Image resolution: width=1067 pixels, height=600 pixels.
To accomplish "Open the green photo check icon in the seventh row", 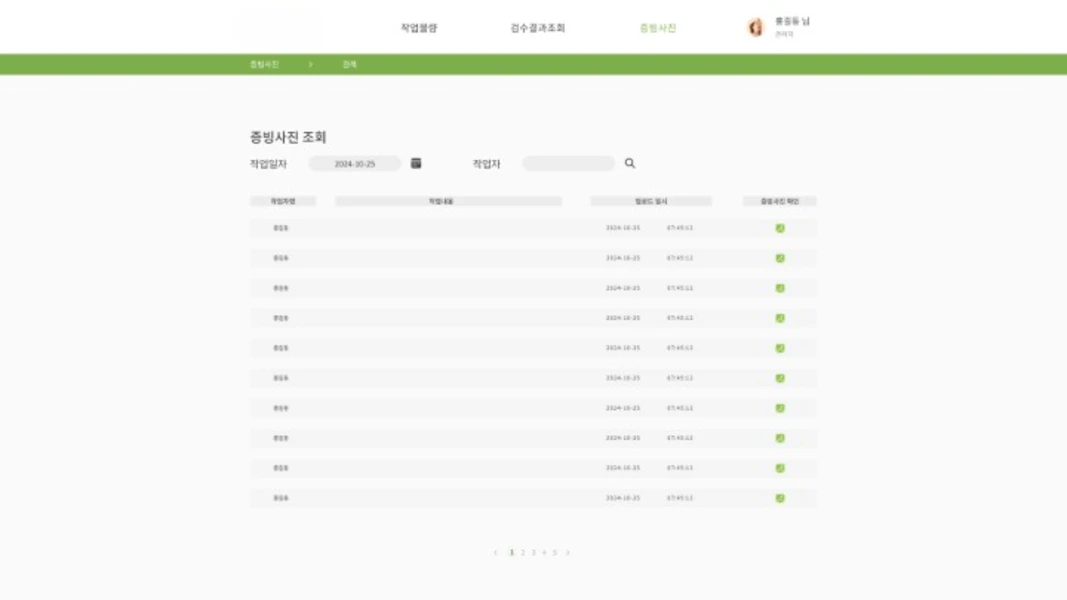I will [780, 408].
